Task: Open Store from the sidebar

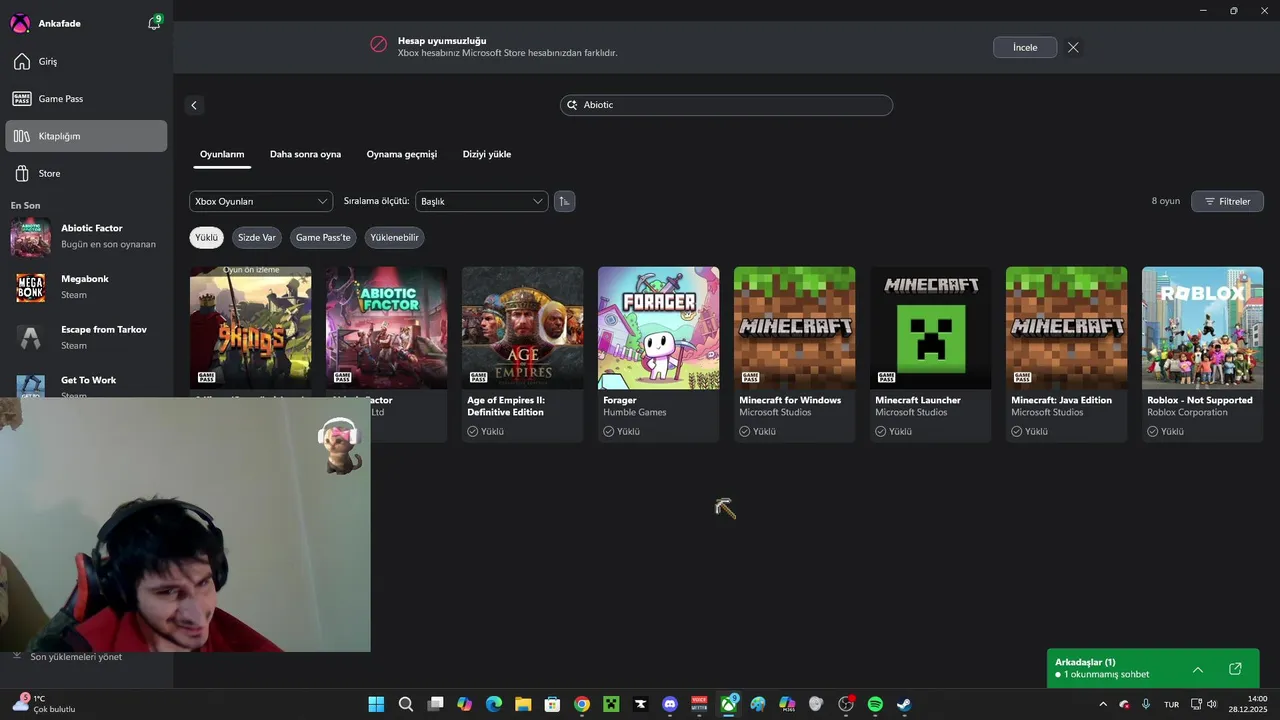Action: point(86,173)
